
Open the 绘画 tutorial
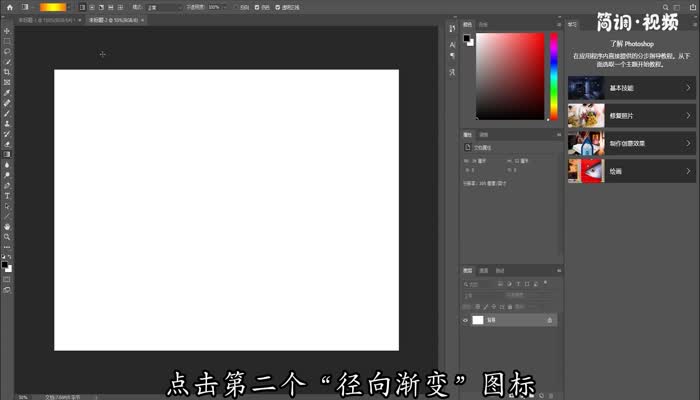click(630, 171)
